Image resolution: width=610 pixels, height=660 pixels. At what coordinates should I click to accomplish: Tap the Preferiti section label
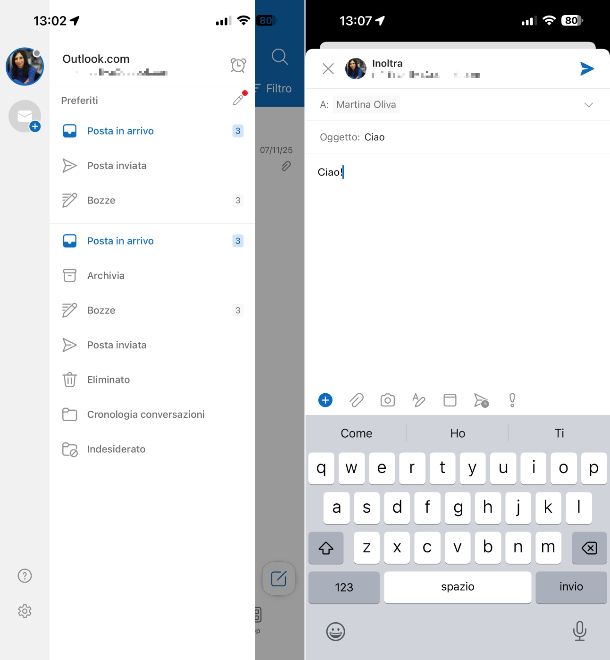coord(80,101)
